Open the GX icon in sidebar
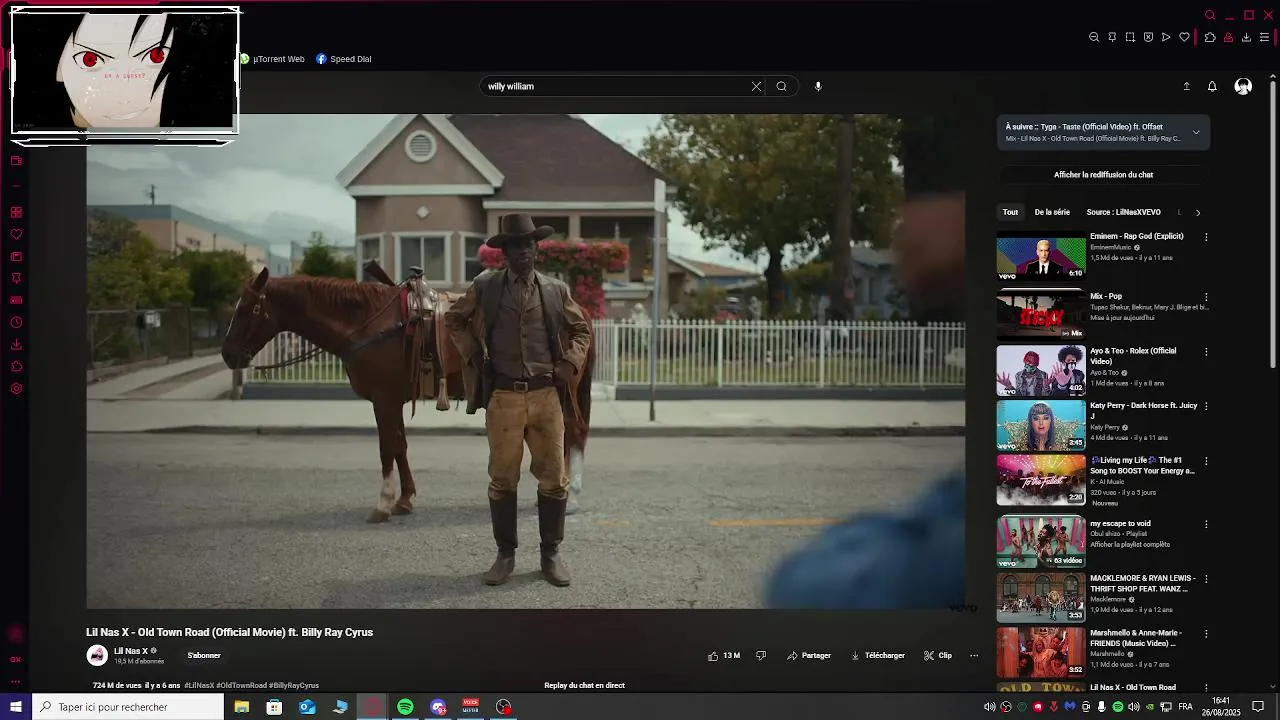Screen dimensions: 1280x720 pyautogui.click(x=16, y=659)
